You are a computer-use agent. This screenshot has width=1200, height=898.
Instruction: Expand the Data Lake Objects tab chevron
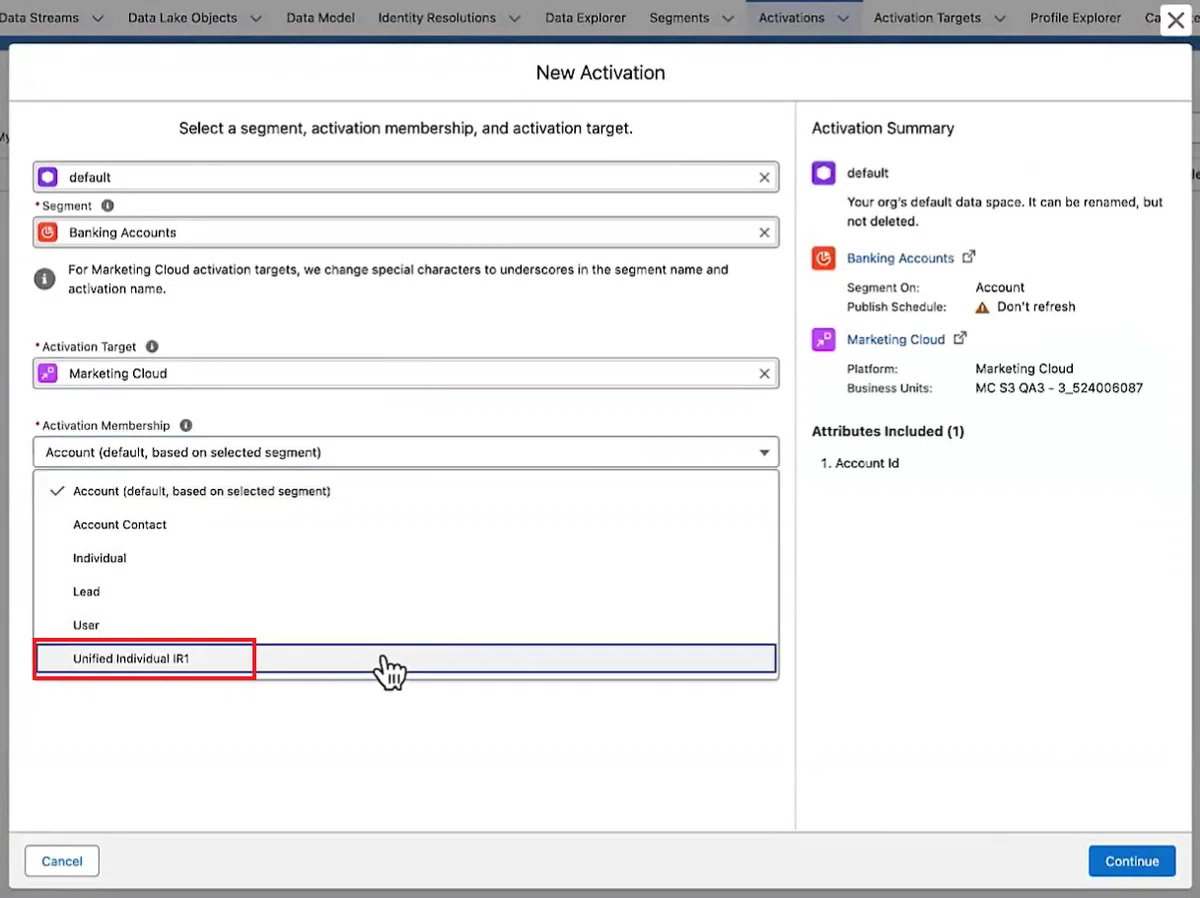[x=256, y=18]
